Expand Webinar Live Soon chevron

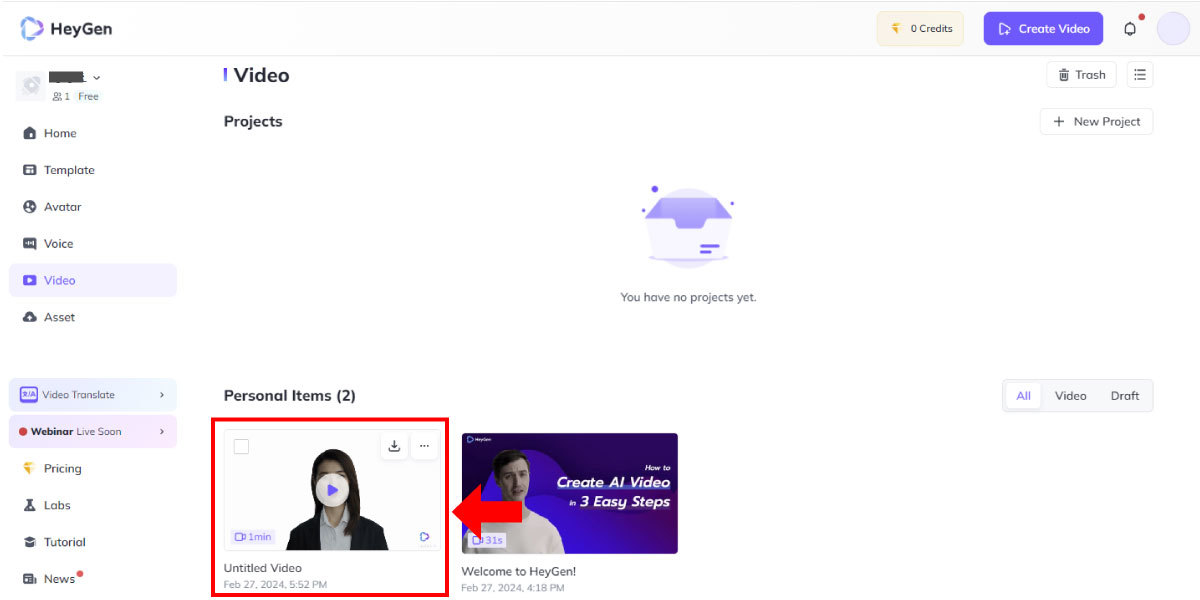click(x=162, y=432)
